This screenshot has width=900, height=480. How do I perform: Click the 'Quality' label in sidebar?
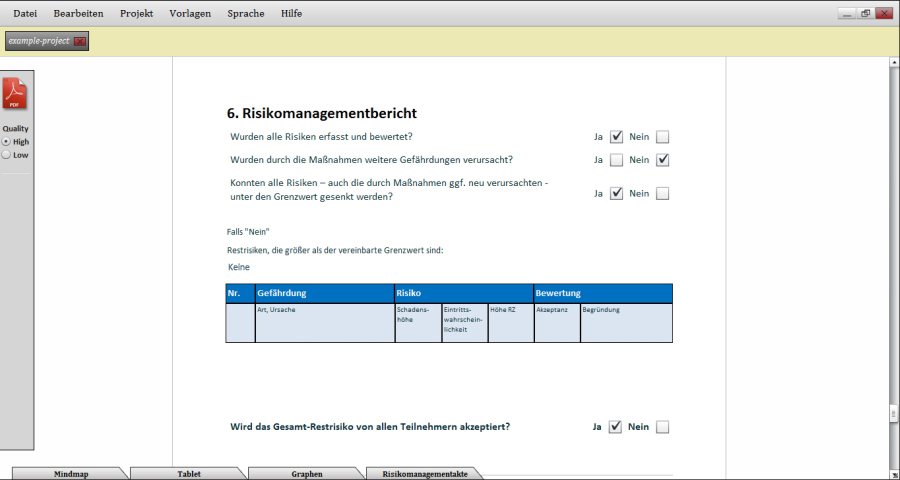[x=15, y=129]
